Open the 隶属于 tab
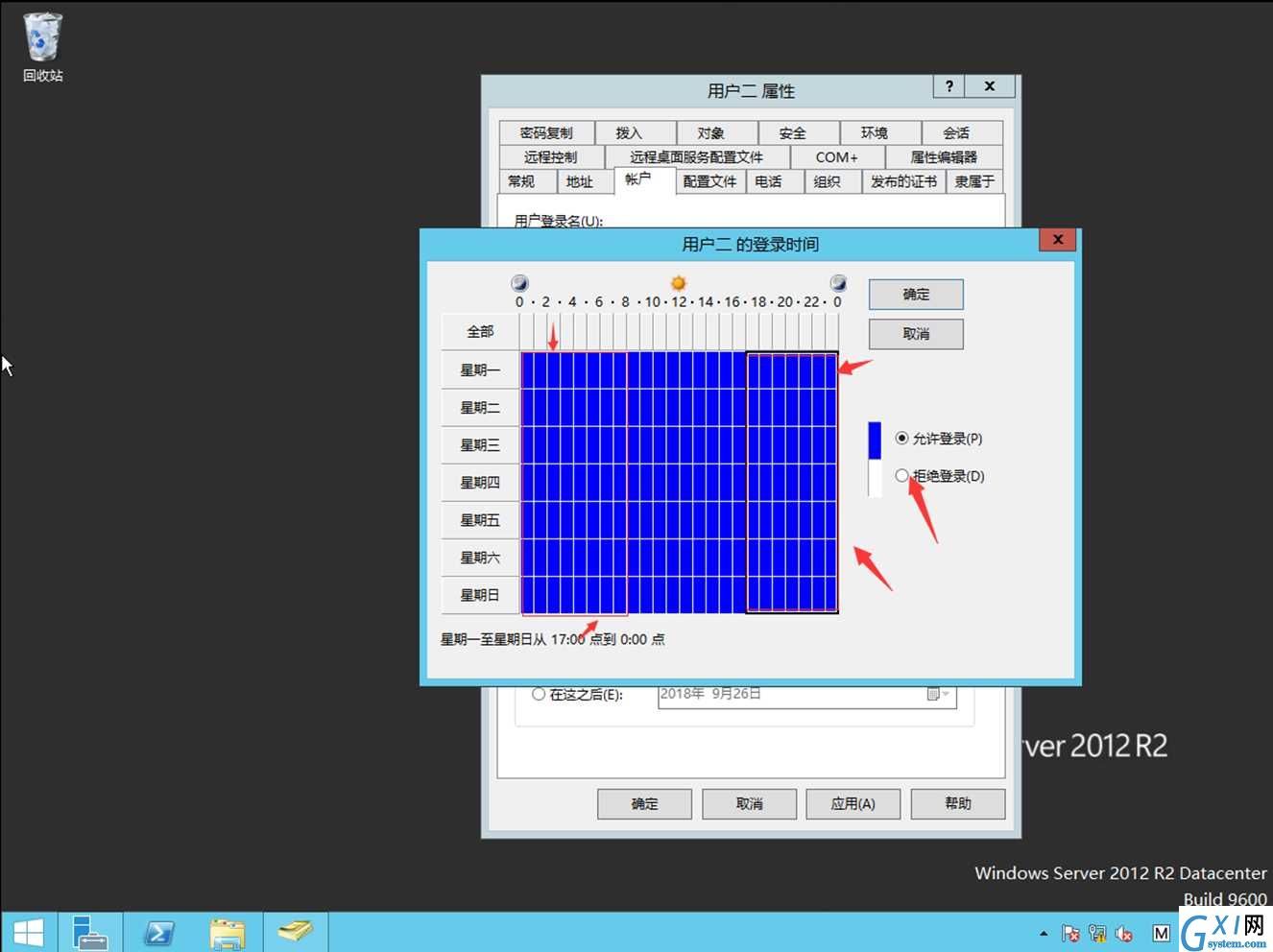 point(974,180)
